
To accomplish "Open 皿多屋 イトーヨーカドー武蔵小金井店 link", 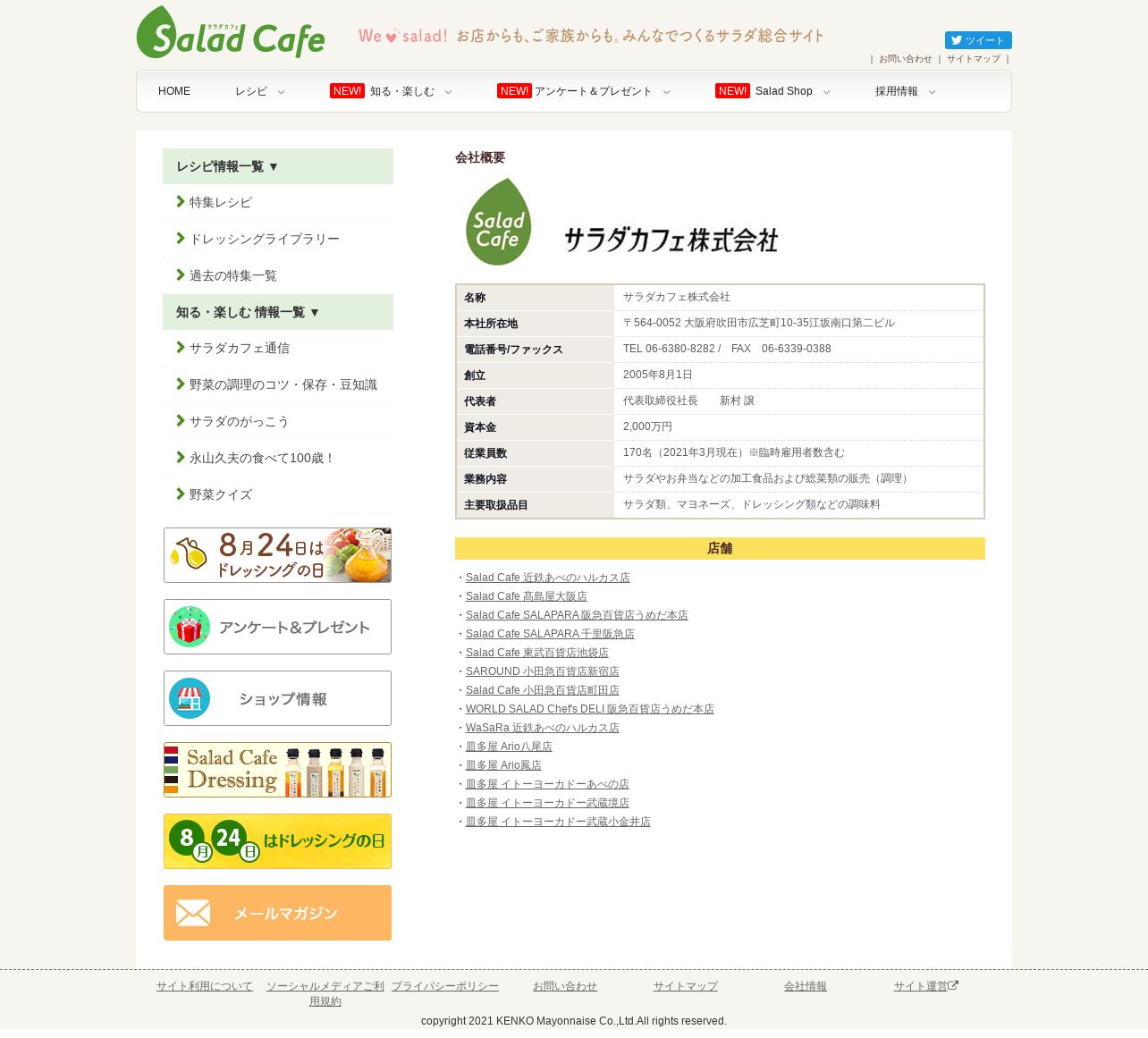I will point(558,822).
